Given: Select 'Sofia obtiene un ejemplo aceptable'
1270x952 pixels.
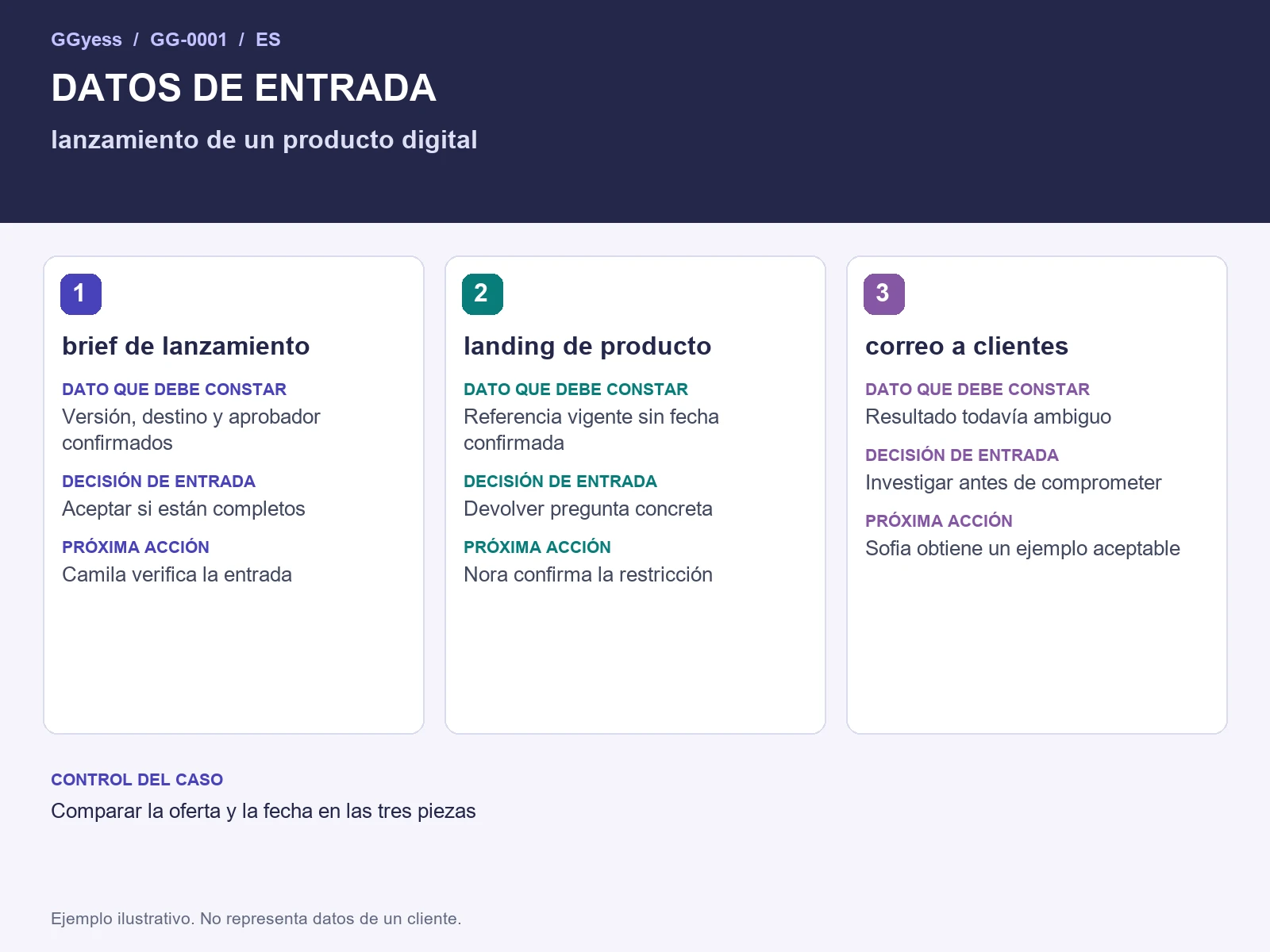Looking at the screenshot, I should coord(1022,548).
